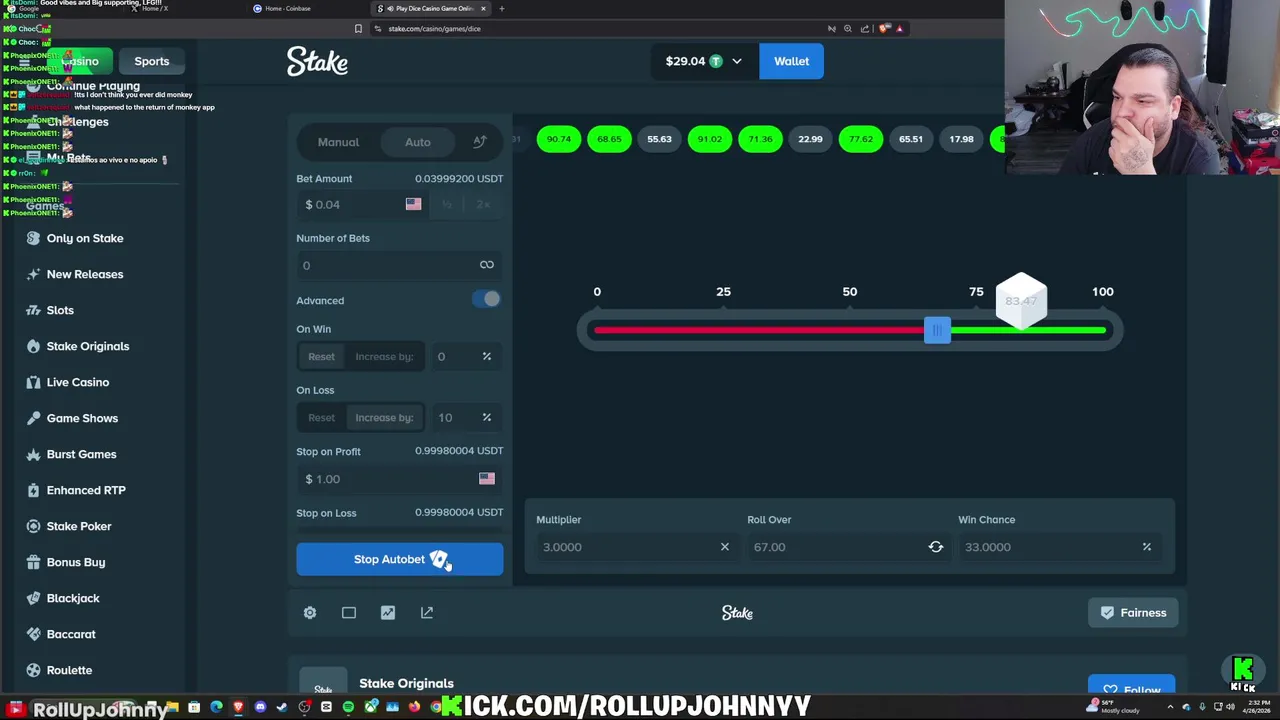Click the Stop Autobet button
This screenshot has height=720, width=1280.
tap(400, 559)
